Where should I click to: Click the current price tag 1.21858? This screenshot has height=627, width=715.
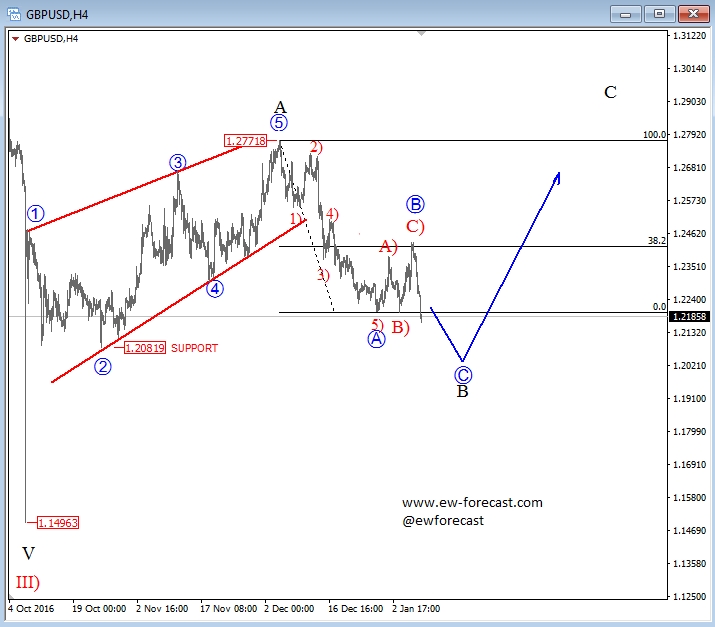689,316
